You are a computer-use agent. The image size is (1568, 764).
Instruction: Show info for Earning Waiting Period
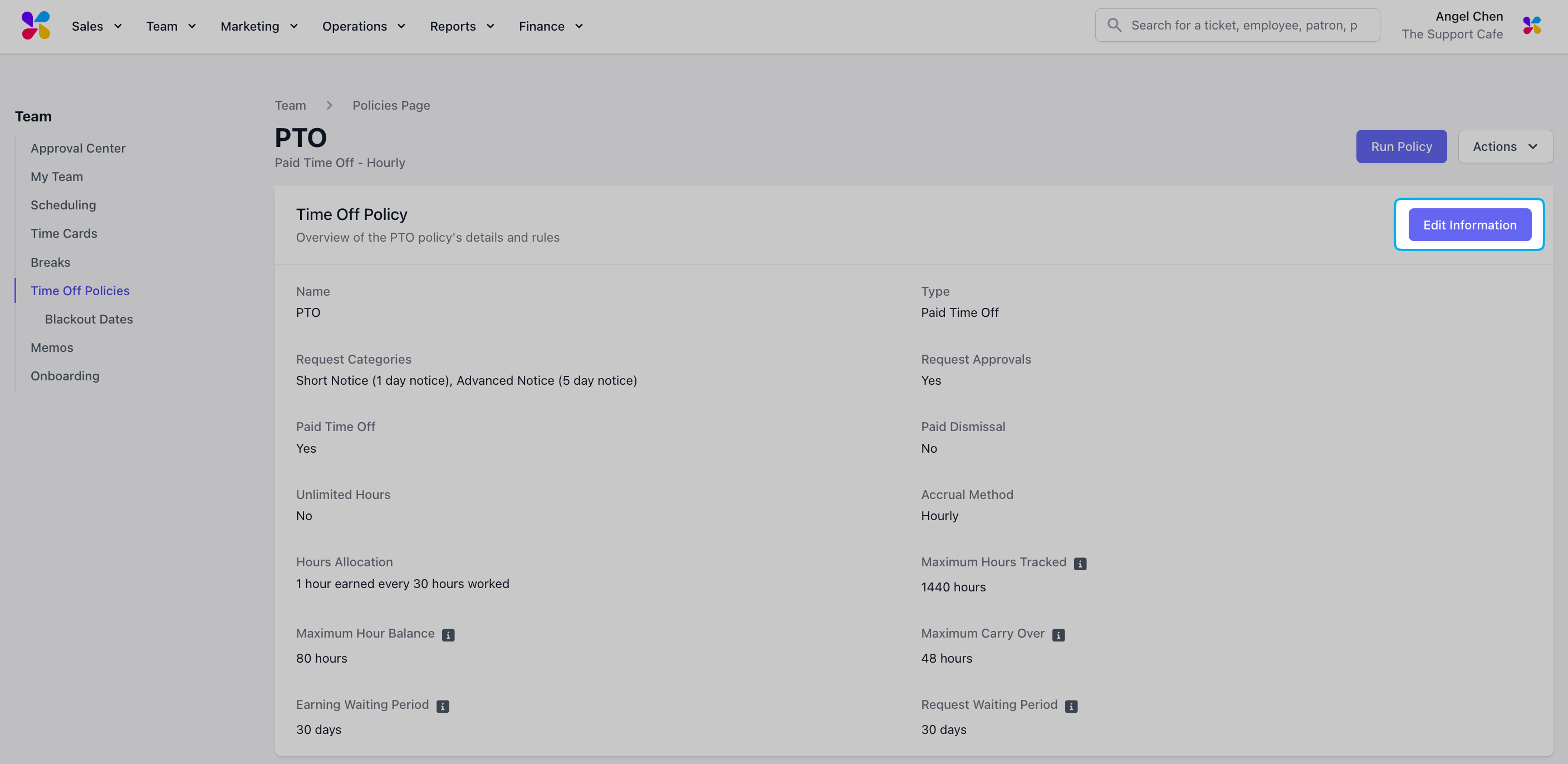click(x=443, y=706)
